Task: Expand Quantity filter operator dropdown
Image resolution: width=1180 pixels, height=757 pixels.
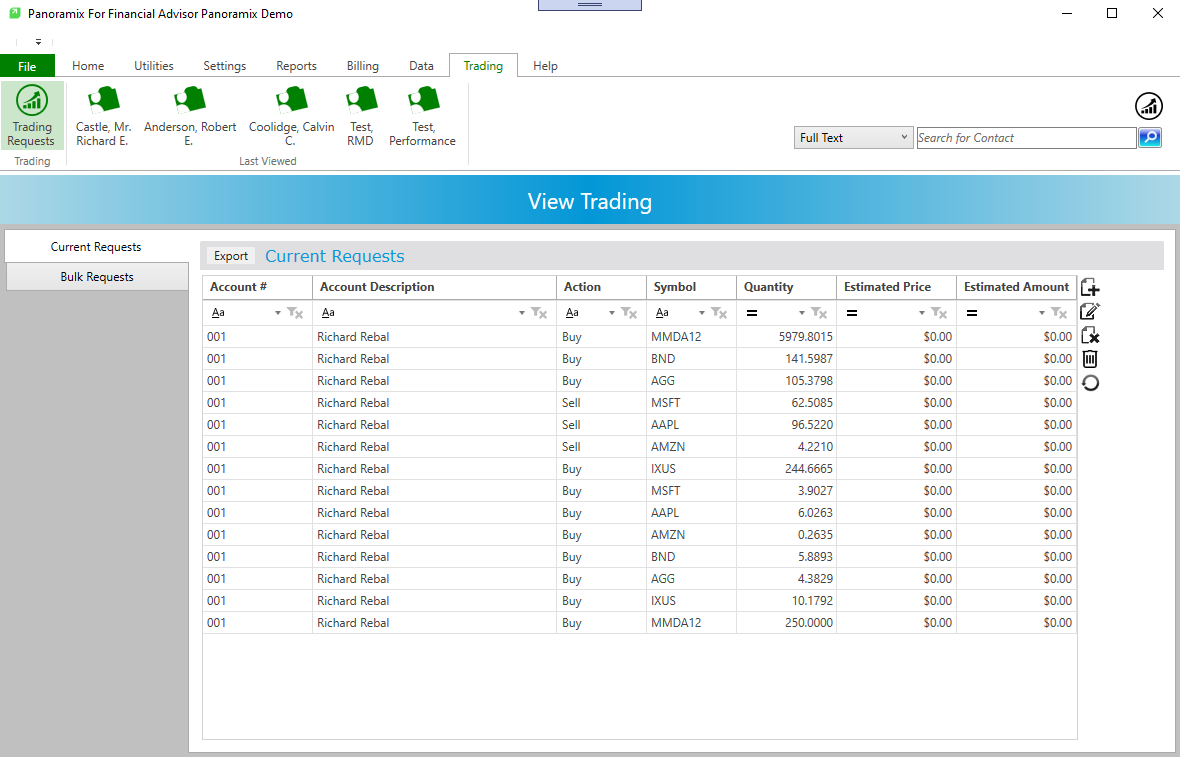Action: click(801, 312)
